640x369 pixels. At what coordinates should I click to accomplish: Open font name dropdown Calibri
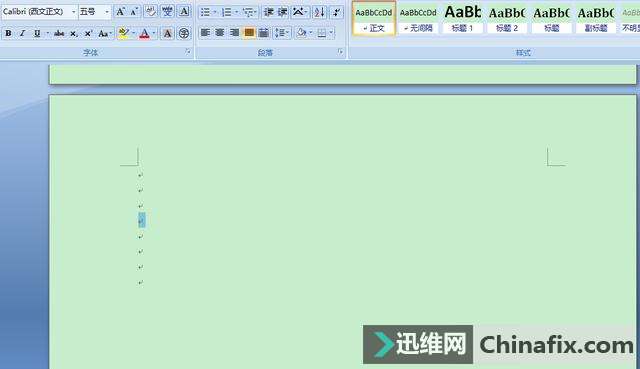pyautogui.click(x=73, y=12)
